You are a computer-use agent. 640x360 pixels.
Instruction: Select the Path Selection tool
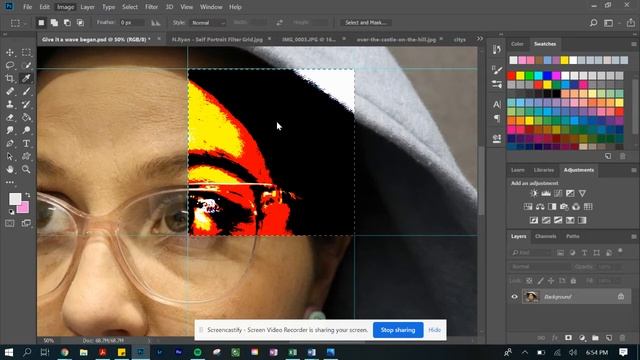tap(10, 156)
